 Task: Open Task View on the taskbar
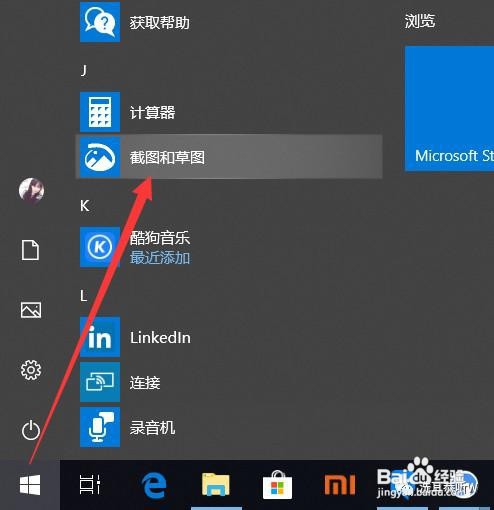[90, 485]
